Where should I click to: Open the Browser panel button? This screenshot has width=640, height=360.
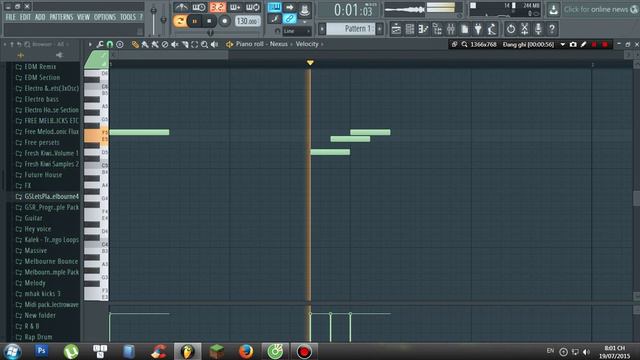tap(437, 29)
